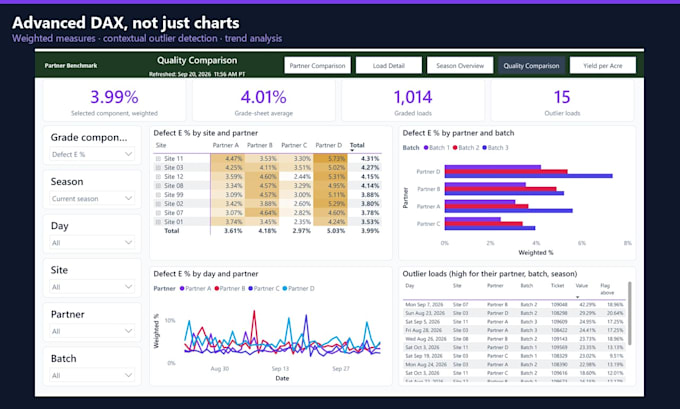The image size is (680, 409).
Task: Open the Day slicer dropdown
Action: tap(92, 243)
